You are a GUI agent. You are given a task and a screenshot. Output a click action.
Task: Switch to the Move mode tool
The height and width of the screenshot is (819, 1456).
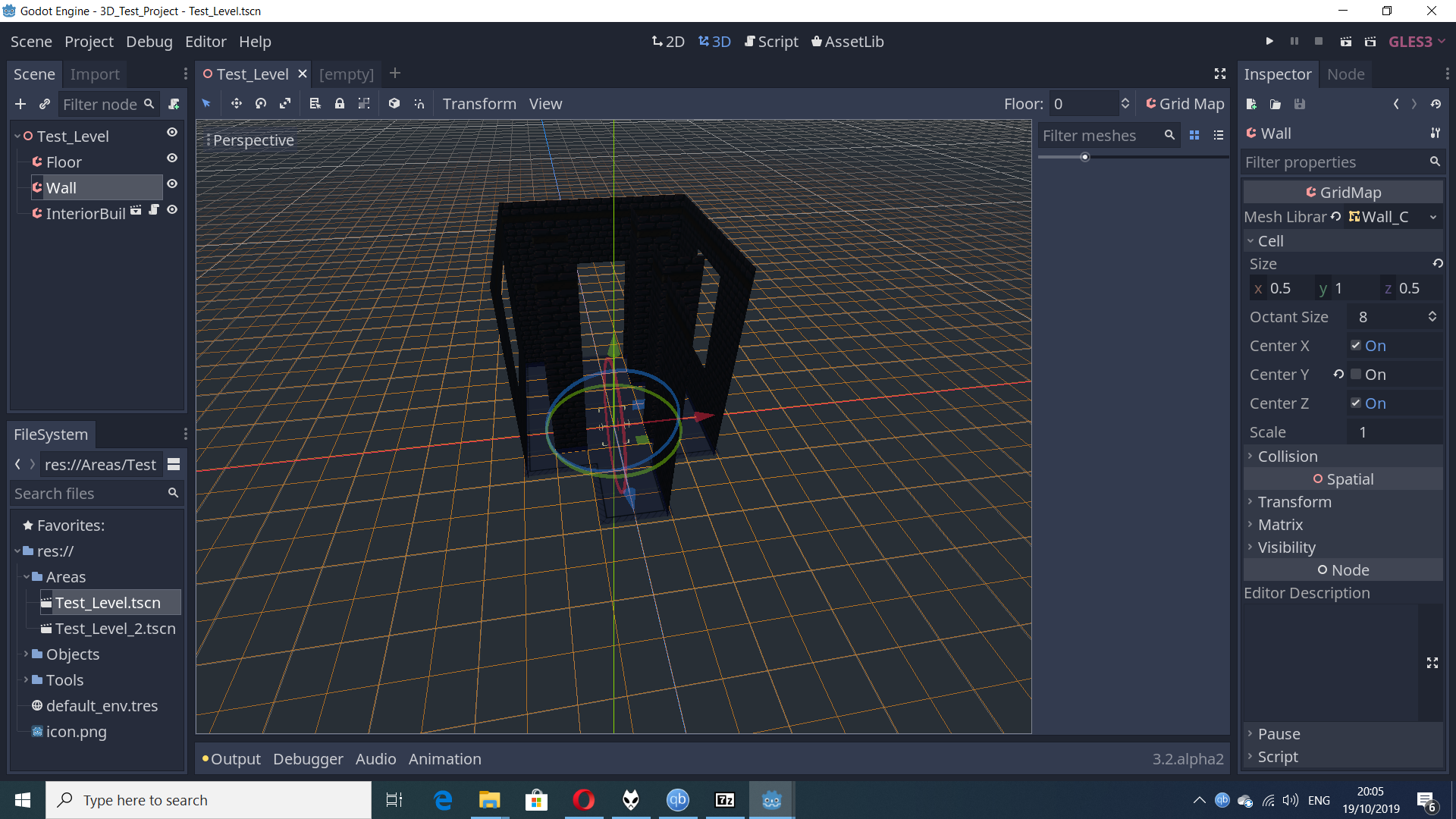[236, 103]
